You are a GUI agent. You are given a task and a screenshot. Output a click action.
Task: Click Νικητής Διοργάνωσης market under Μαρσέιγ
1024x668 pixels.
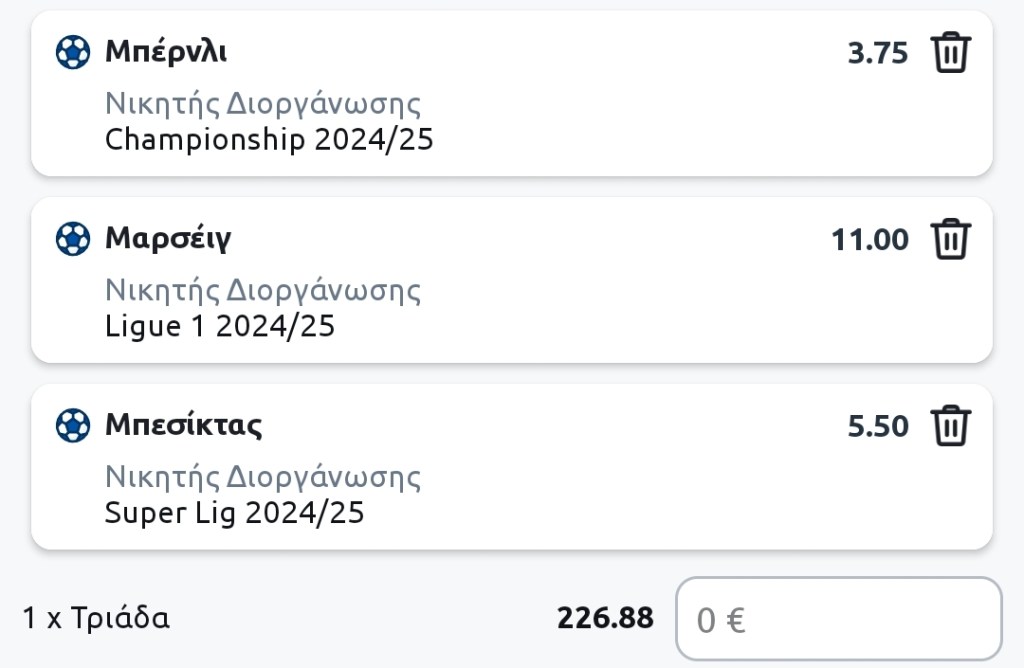point(263,291)
